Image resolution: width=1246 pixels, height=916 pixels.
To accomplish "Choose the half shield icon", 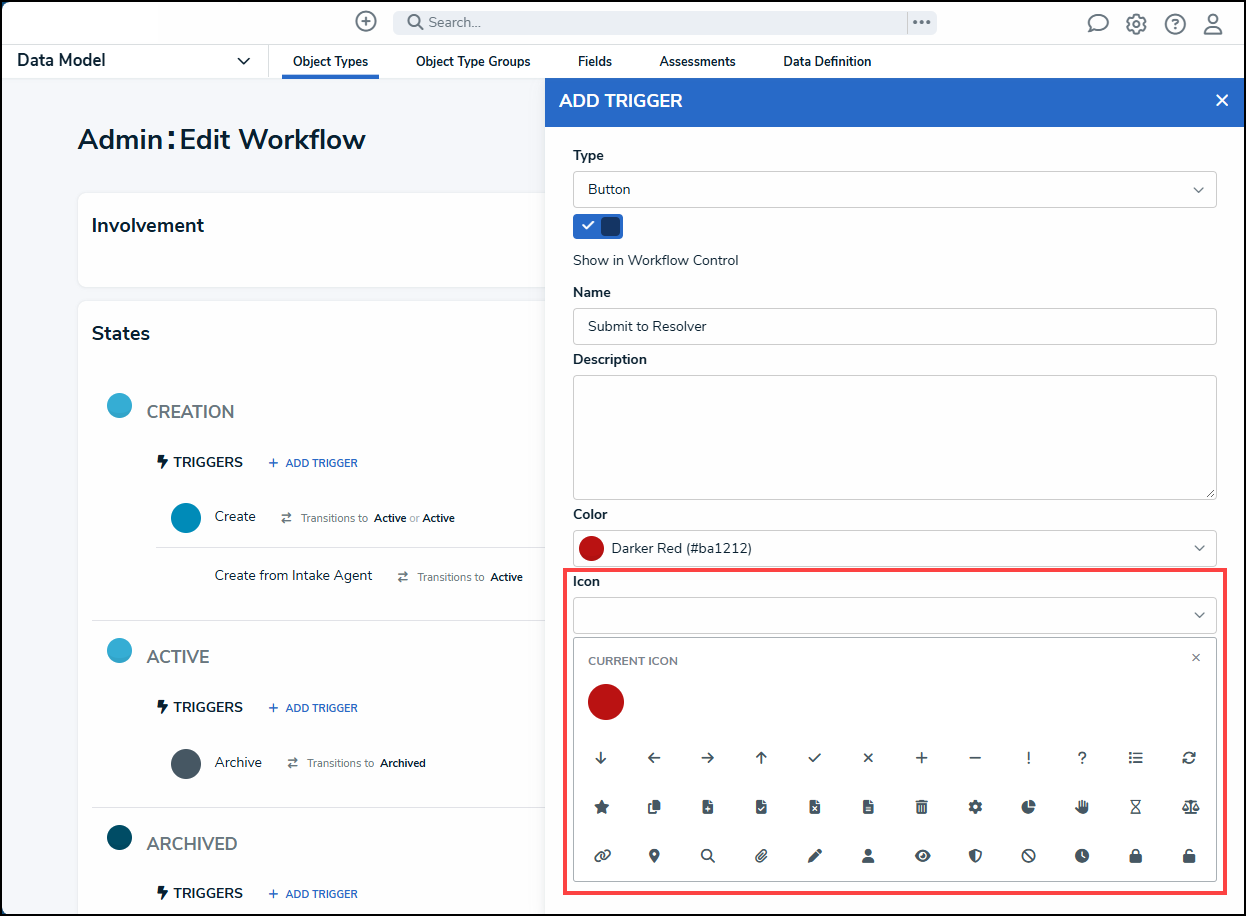I will [x=975, y=856].
